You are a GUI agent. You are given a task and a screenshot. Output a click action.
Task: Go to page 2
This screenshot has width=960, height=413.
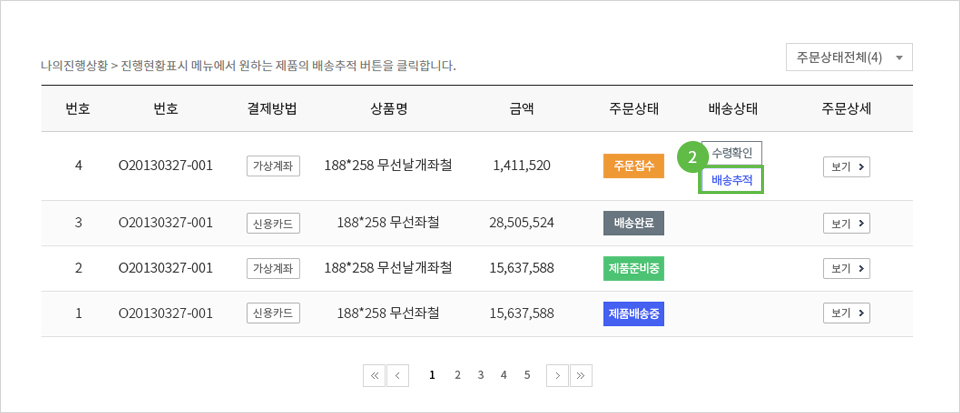[457, 375]
